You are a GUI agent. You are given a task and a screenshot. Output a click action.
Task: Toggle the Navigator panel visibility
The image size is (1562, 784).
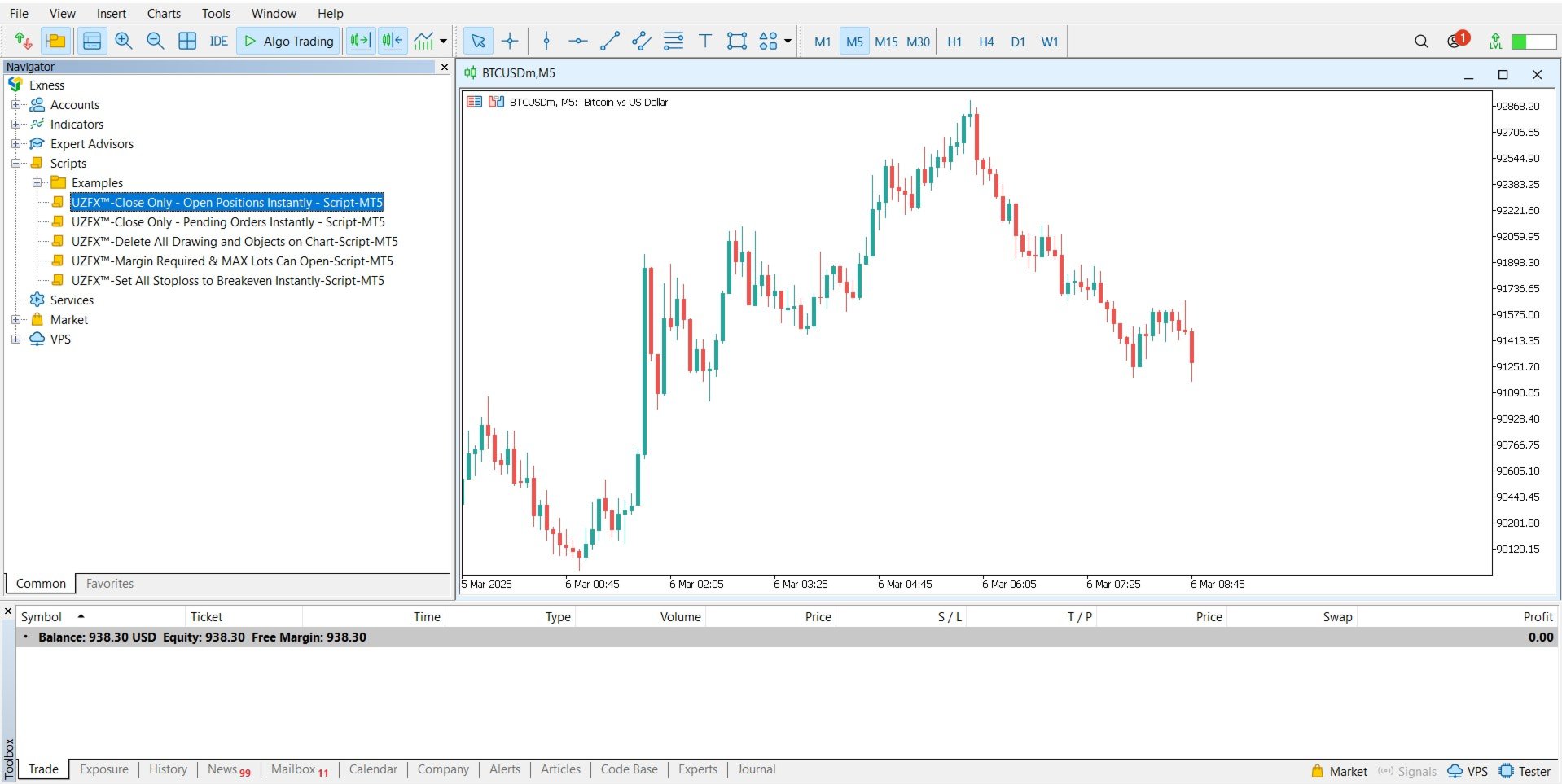[x=55, y=41]
